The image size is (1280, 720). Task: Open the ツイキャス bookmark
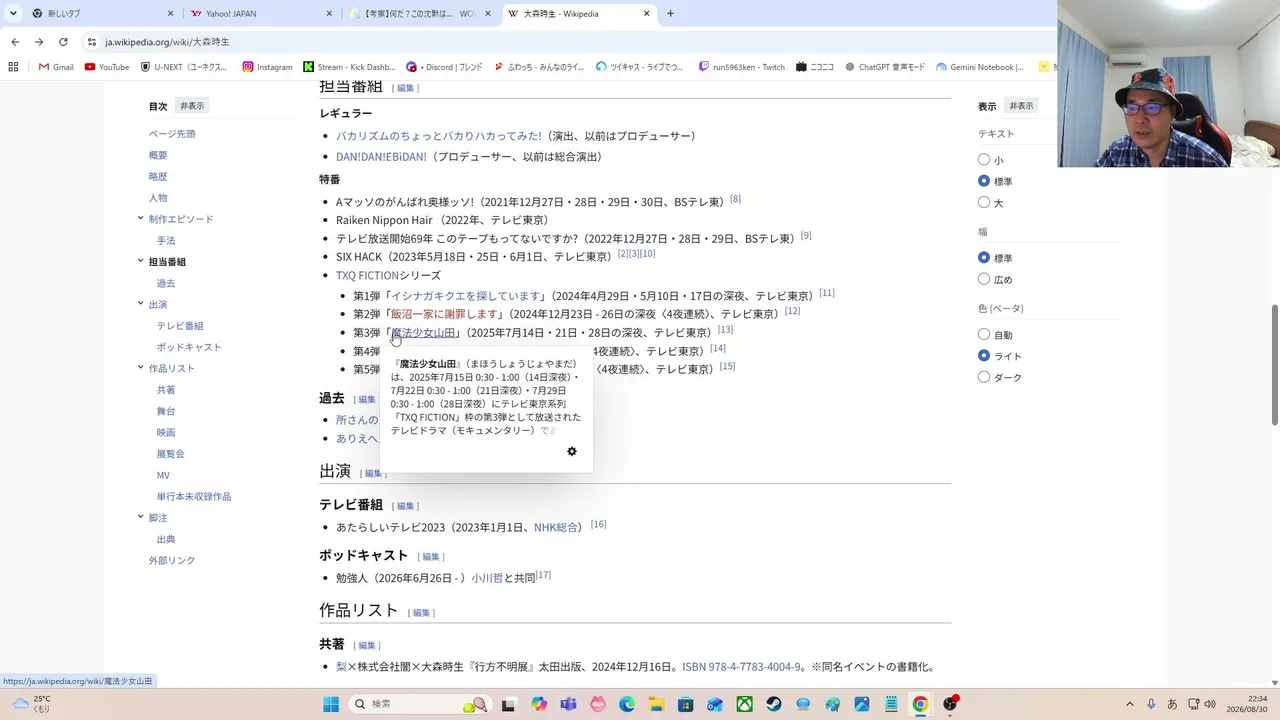pos(639,67)
